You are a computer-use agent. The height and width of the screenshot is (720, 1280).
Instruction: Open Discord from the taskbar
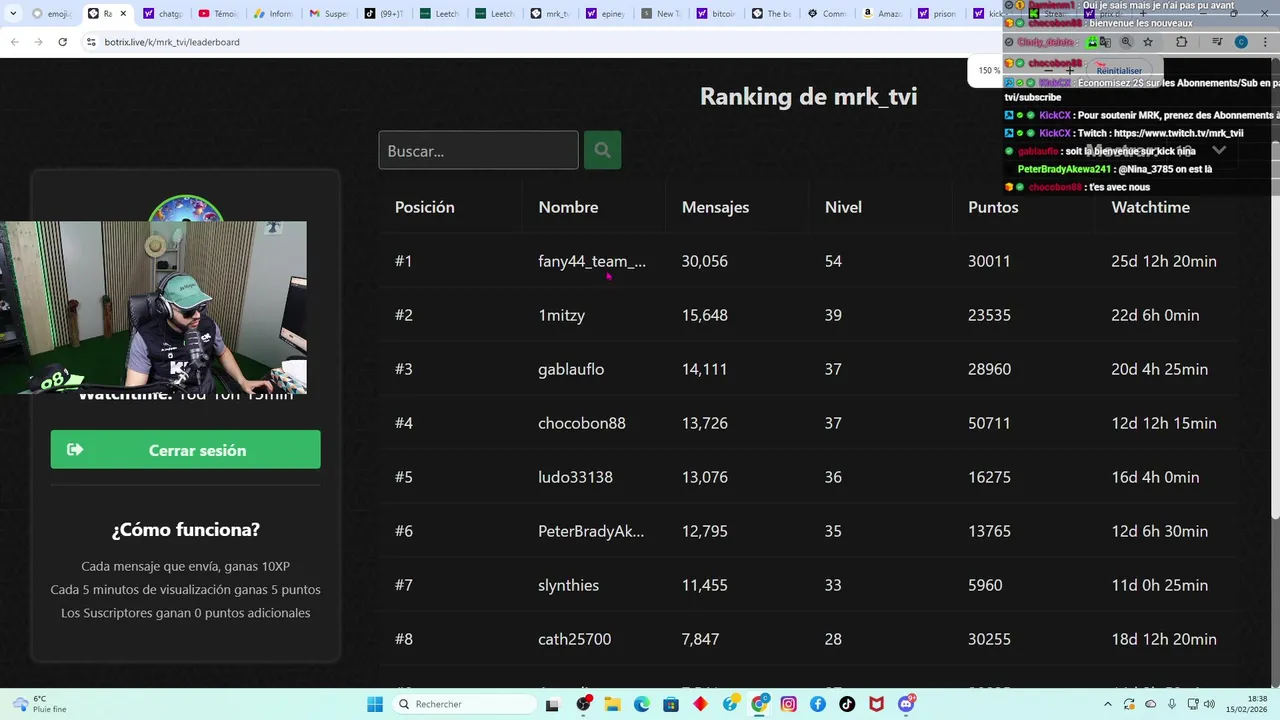[x=906, y=704]
